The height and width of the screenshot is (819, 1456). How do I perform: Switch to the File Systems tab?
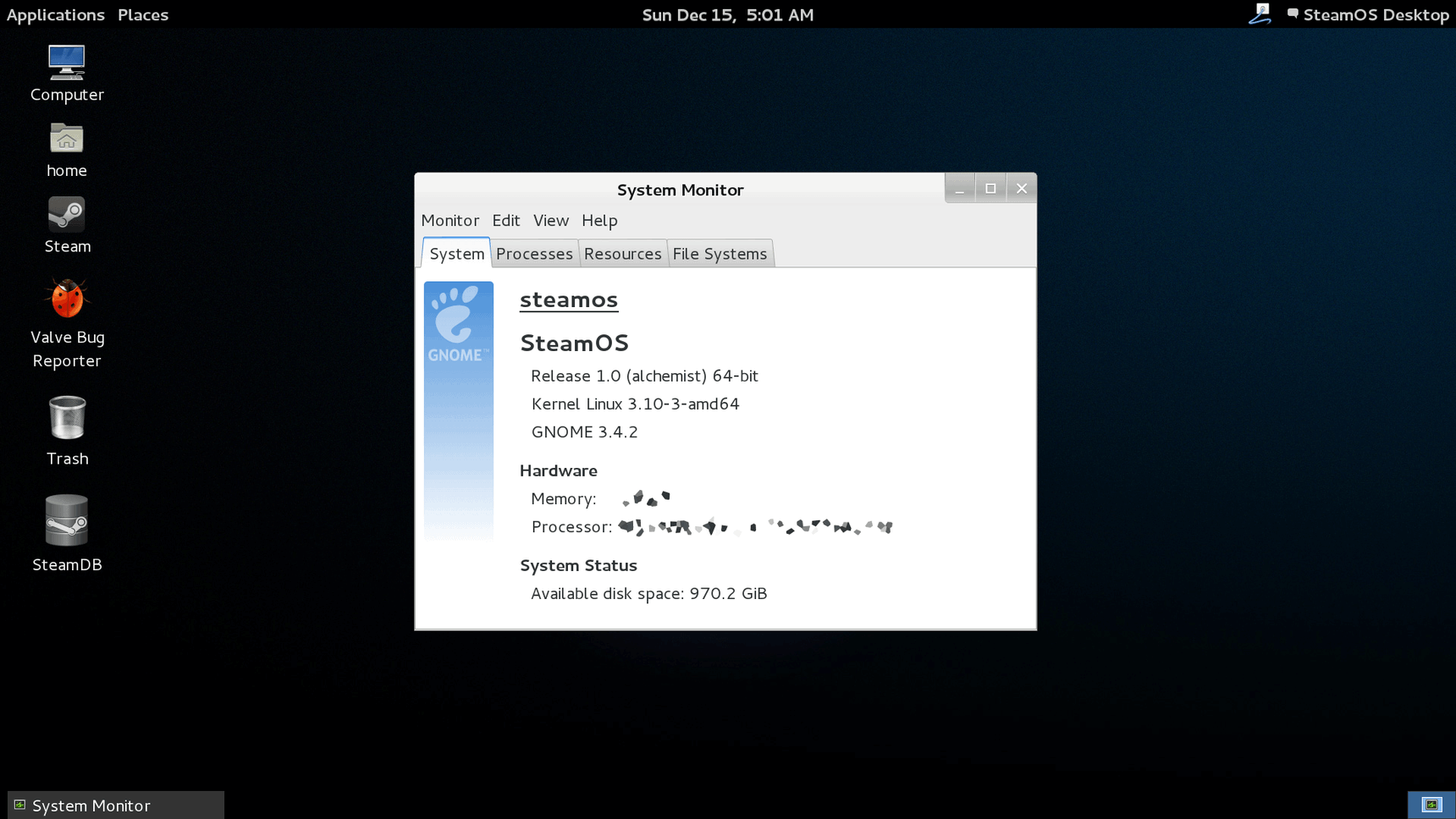pos(720,254)
